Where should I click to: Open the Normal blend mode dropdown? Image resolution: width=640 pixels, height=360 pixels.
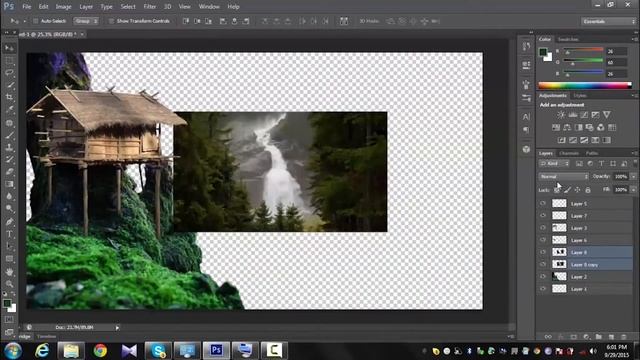pyautogui.click(x=563, y=177)
